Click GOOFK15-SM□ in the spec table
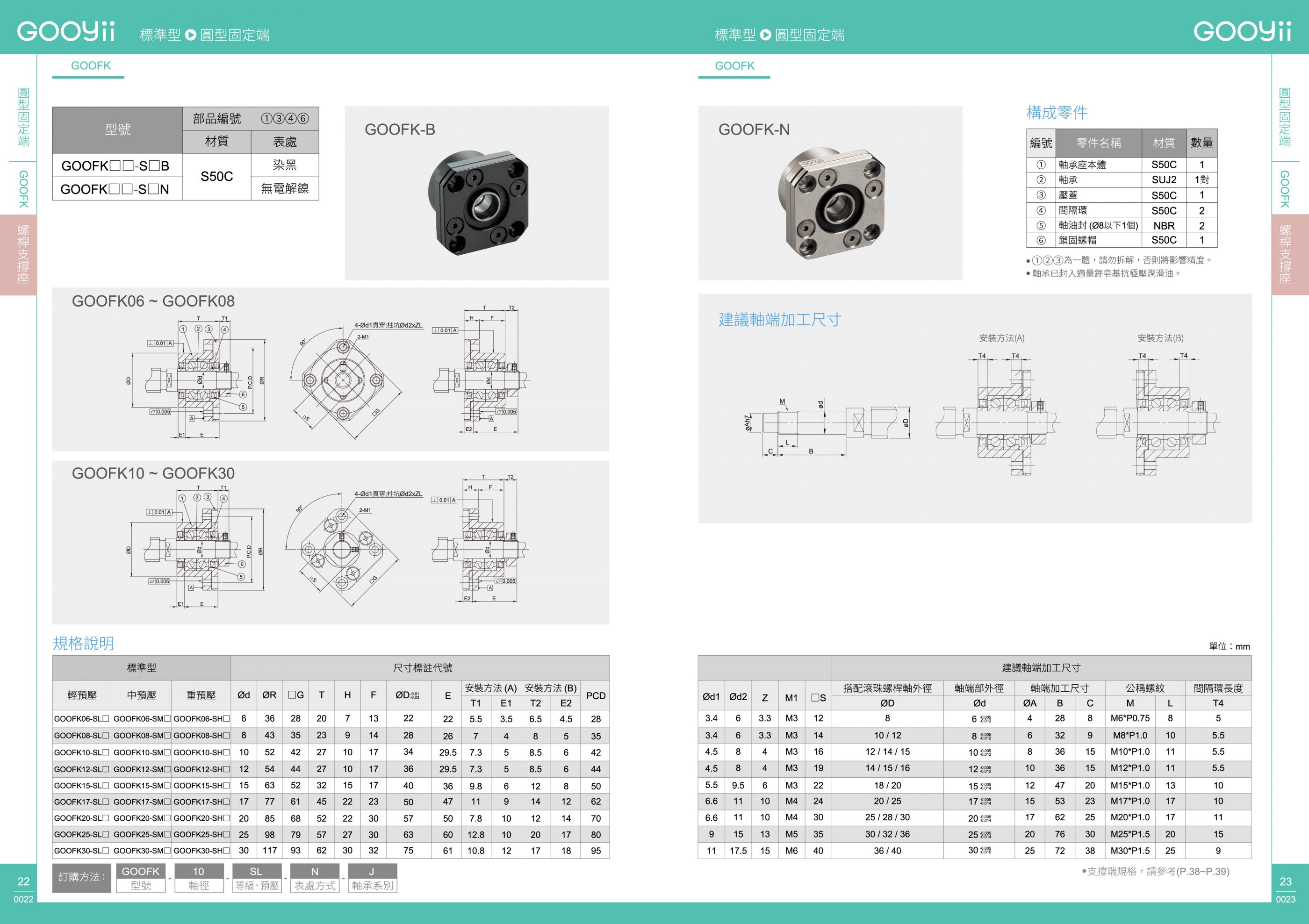1309x924 pixels. click(x=141, y=786)
